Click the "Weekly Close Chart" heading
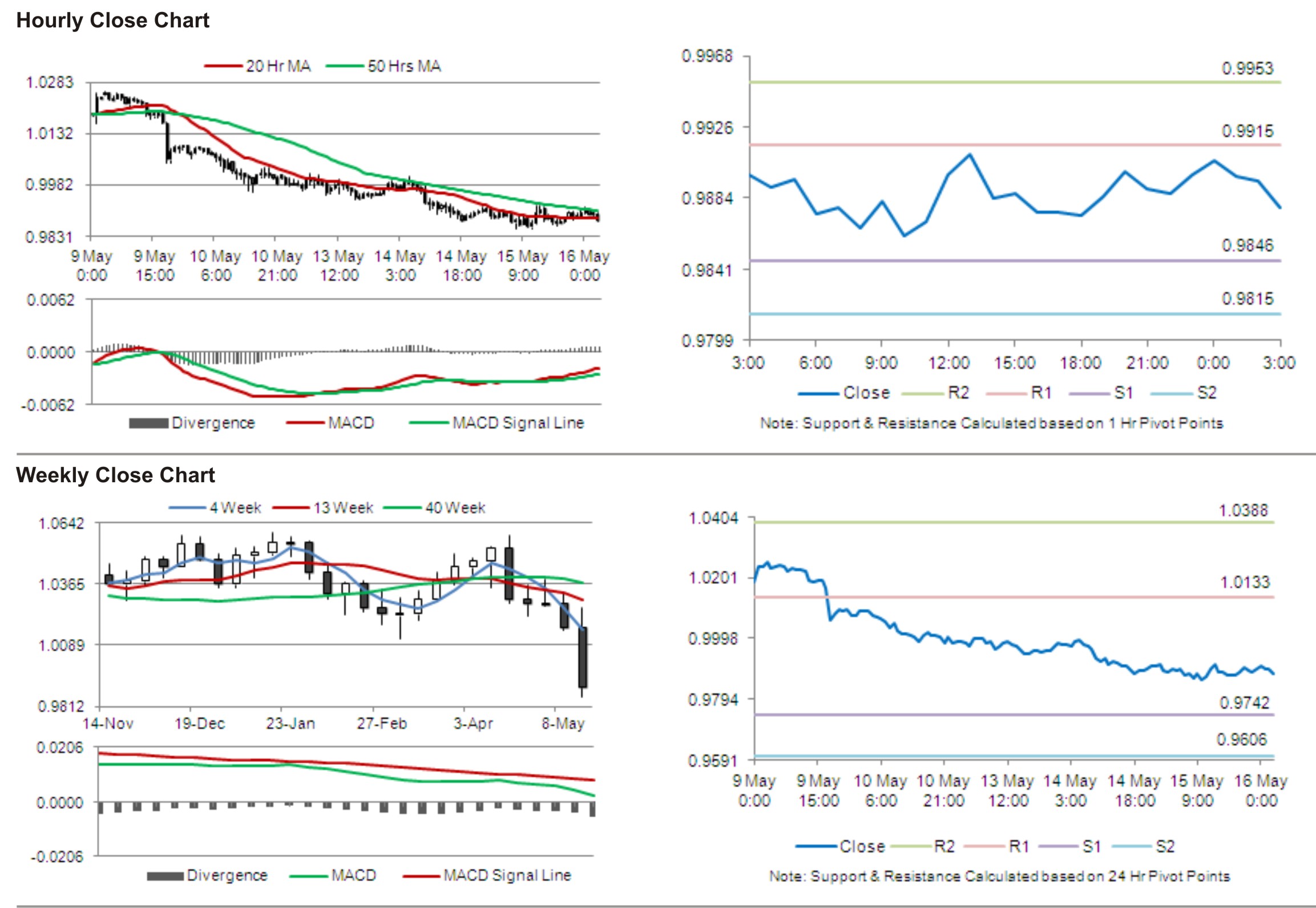The image size is (1316, 908). pos(115,475)
